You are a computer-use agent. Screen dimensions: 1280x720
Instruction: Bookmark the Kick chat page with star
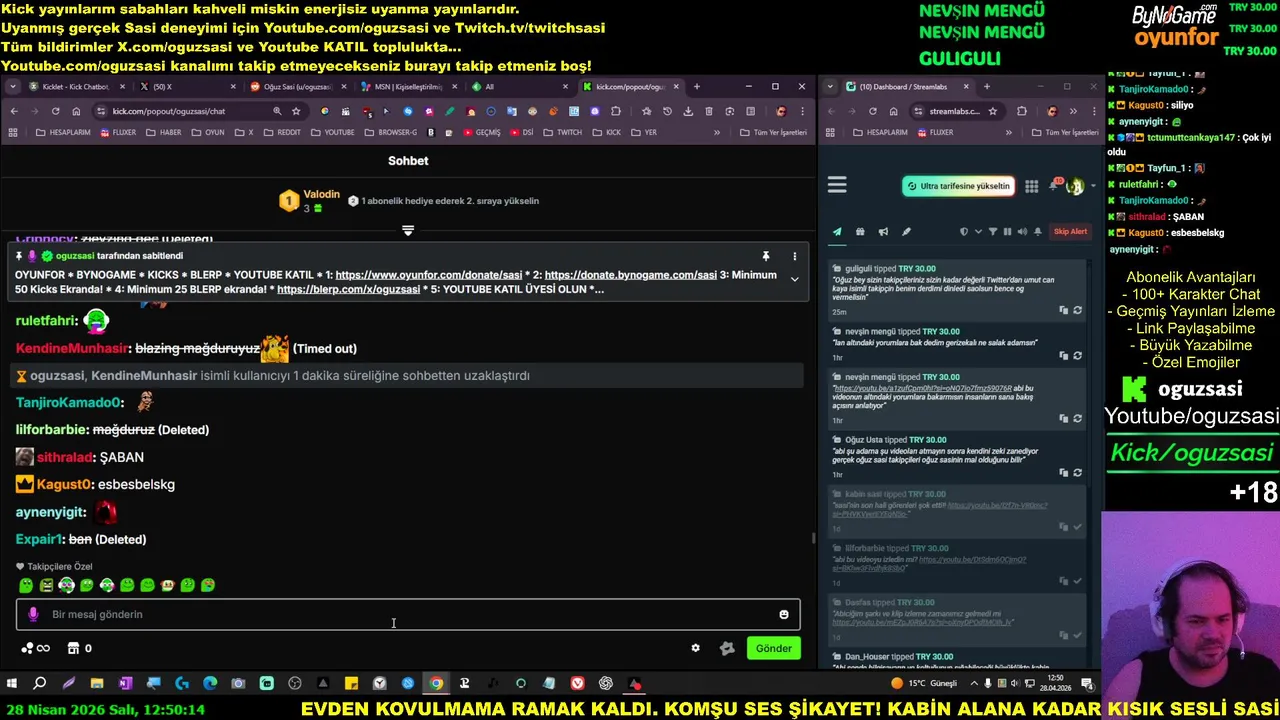coord(296,111)
